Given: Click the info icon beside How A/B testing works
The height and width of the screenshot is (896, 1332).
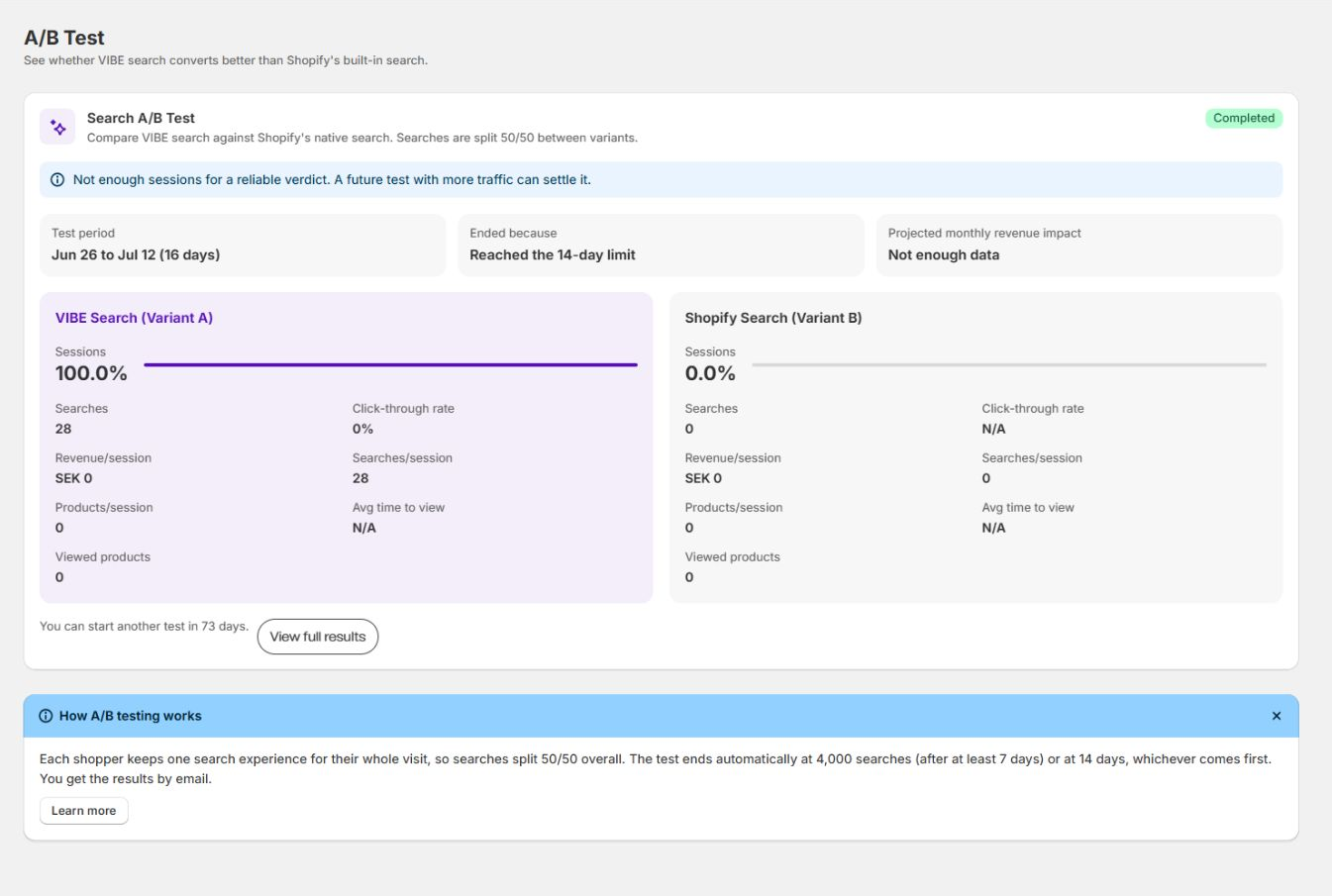Looking at the screenshot, I should pos(46,716).
